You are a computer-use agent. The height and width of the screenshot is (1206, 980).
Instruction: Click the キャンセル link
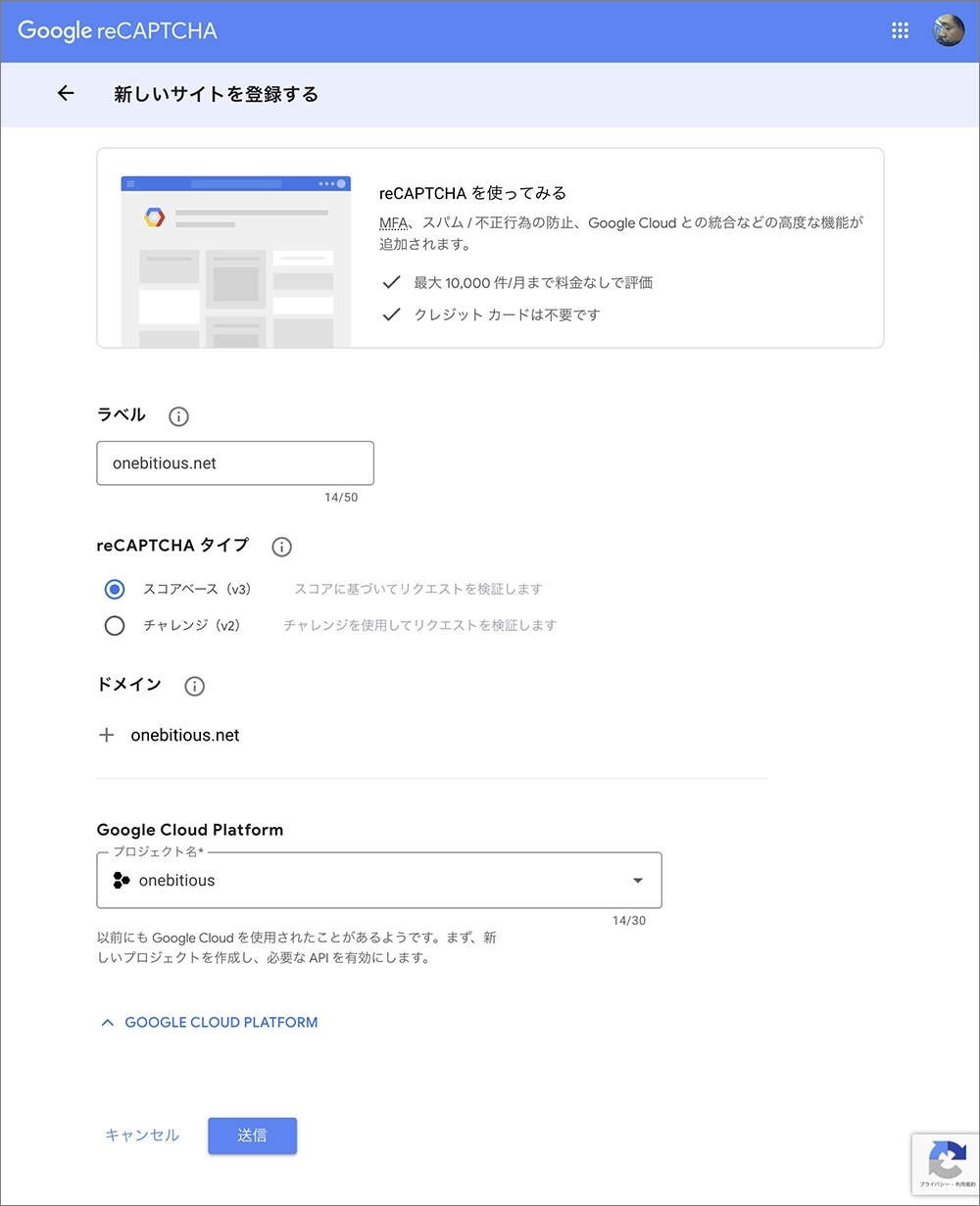(x=142, y=1135)
